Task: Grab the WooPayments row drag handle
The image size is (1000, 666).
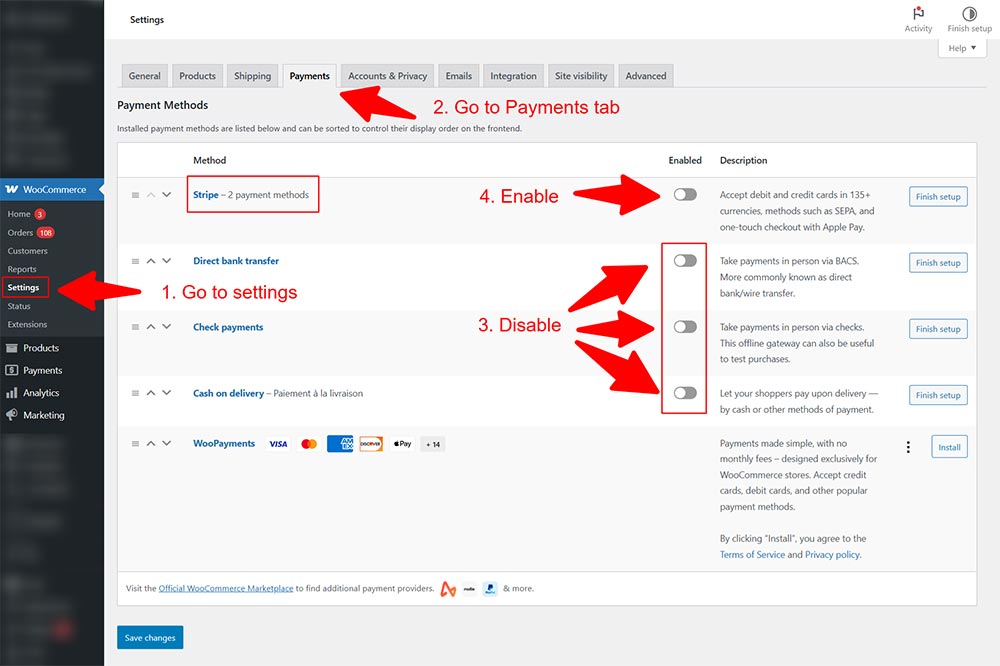Action: (135, 443)
